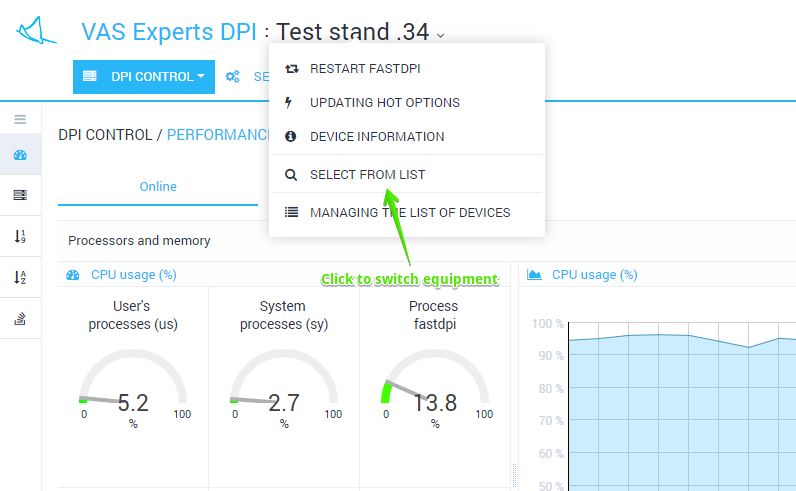Open the server list sidebar icon

pyautogui.click(x=20, y=195)
